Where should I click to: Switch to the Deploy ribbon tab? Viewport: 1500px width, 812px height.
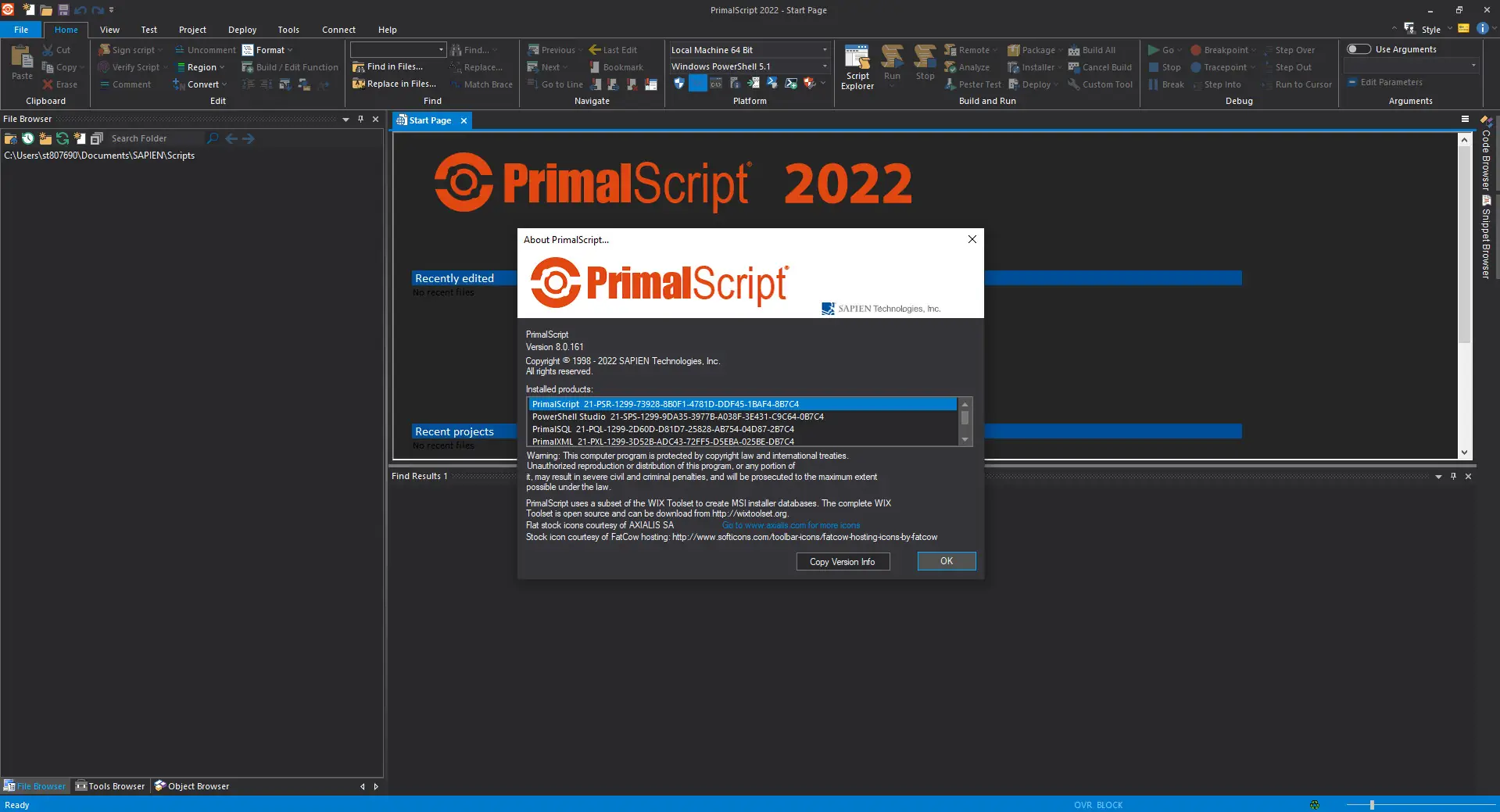coord(242,30)
